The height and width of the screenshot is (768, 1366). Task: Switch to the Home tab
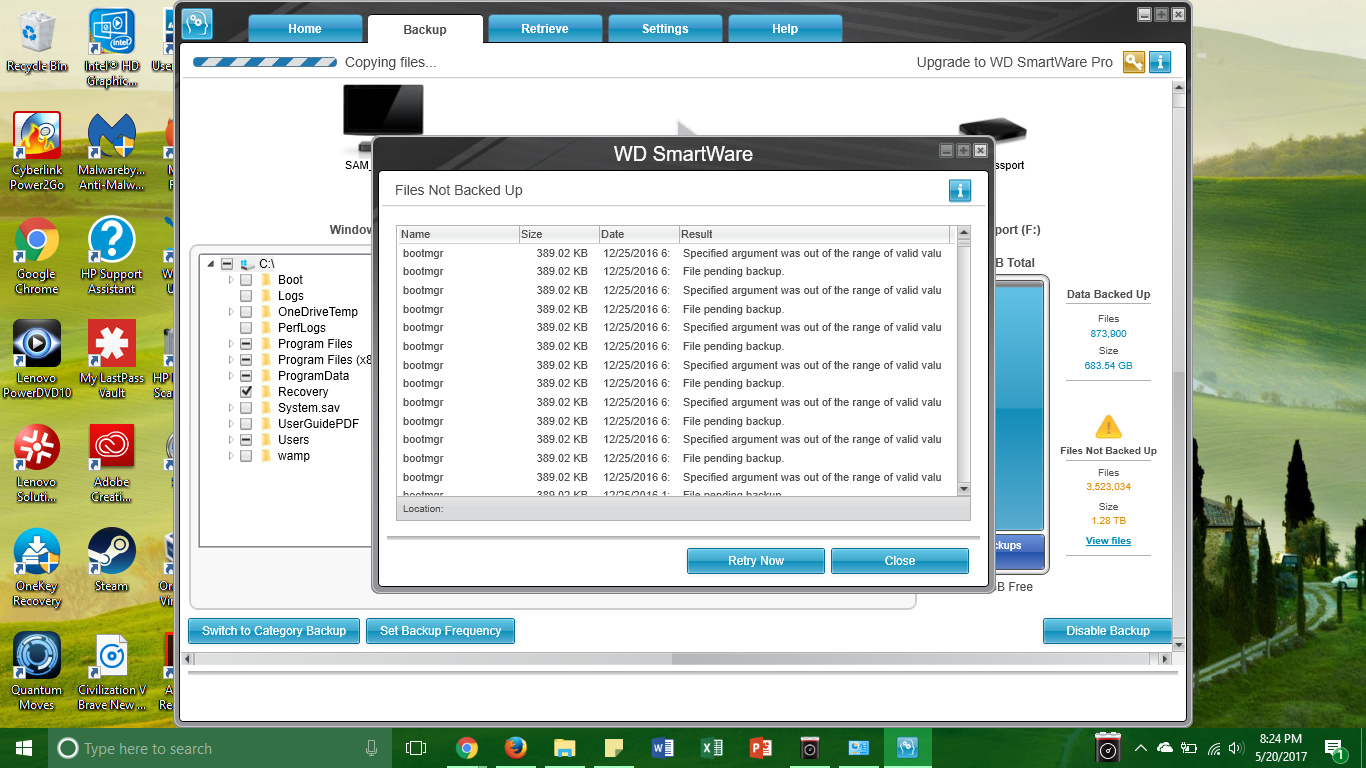[305, 29]
